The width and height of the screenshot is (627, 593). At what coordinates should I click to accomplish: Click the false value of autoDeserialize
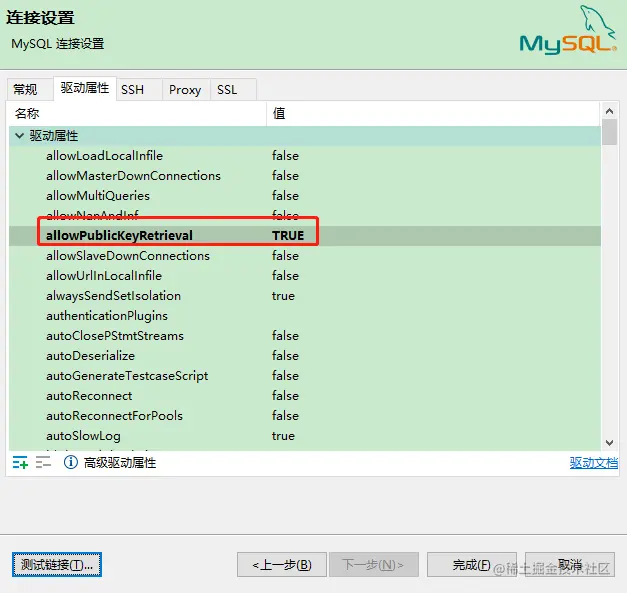point(285,356)
